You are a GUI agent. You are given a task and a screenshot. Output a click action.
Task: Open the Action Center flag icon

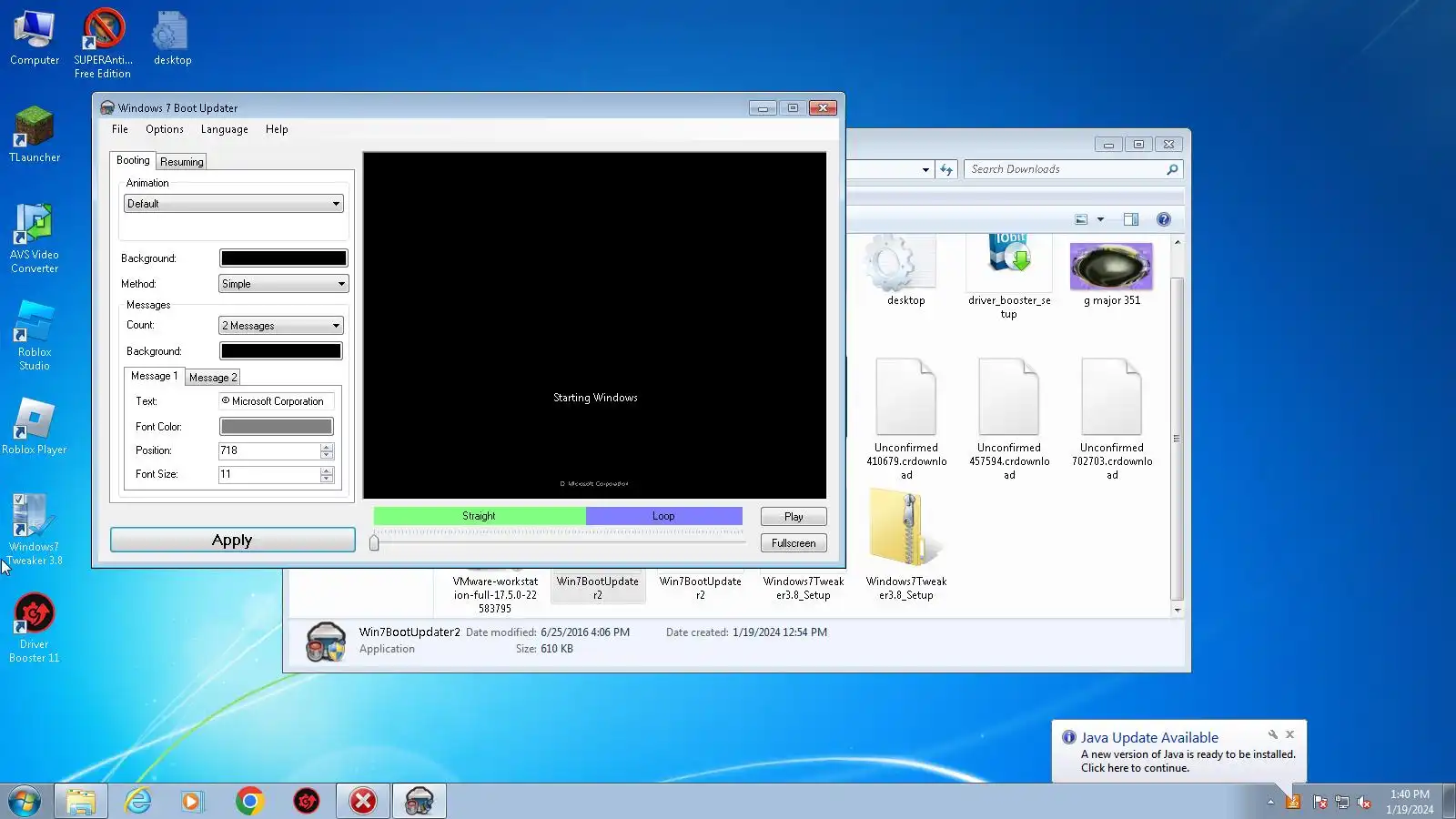click(x=1319, y=802)
